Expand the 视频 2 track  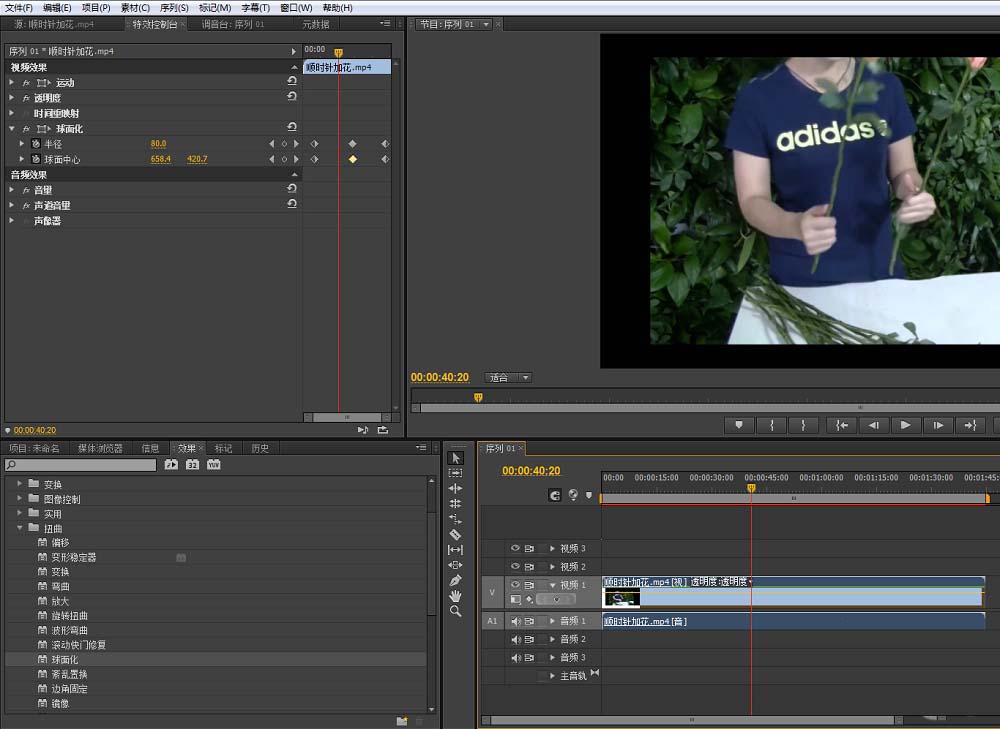[552, 567]
